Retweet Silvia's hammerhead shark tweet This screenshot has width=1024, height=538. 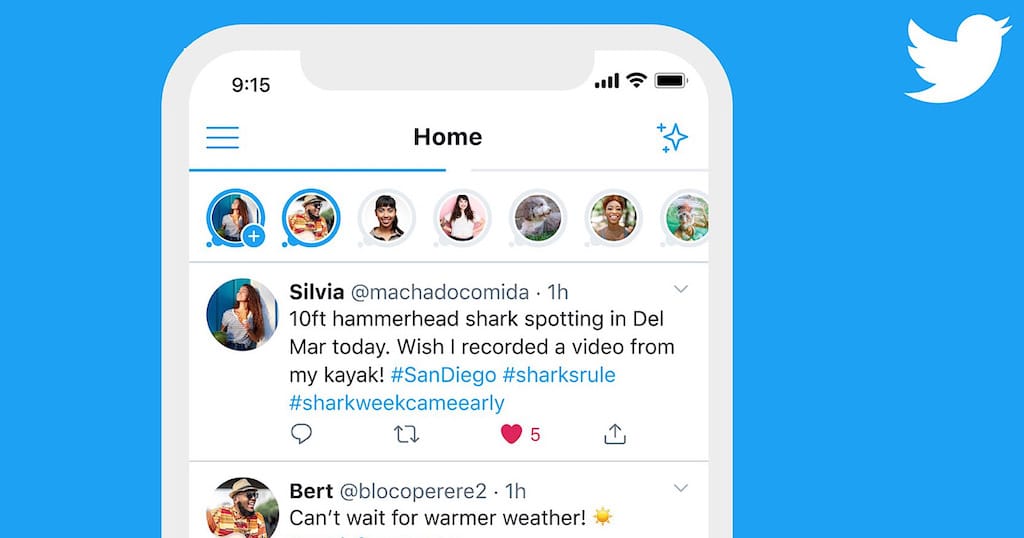point(406,434)
